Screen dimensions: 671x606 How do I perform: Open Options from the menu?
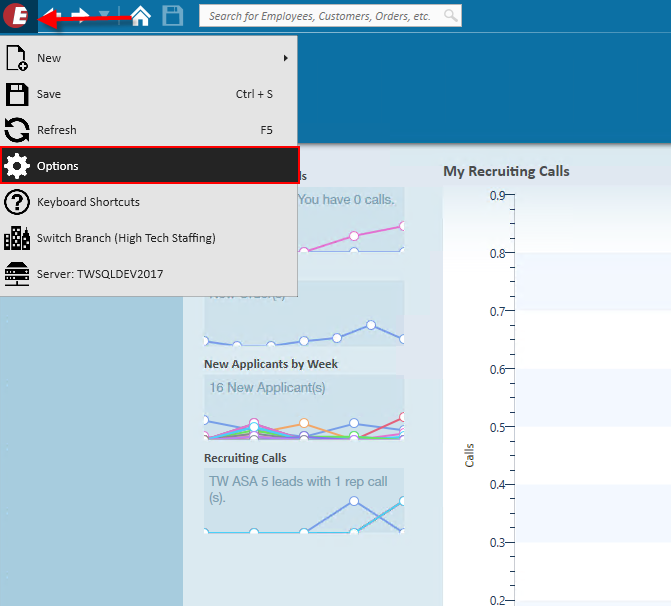[150, 166]
